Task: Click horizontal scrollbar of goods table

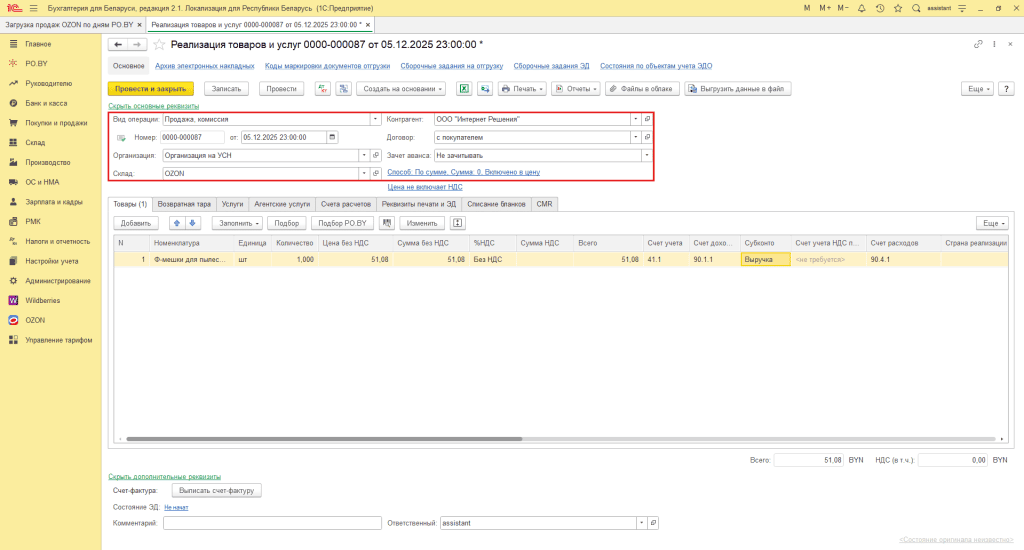Action: tap(324, 439)
